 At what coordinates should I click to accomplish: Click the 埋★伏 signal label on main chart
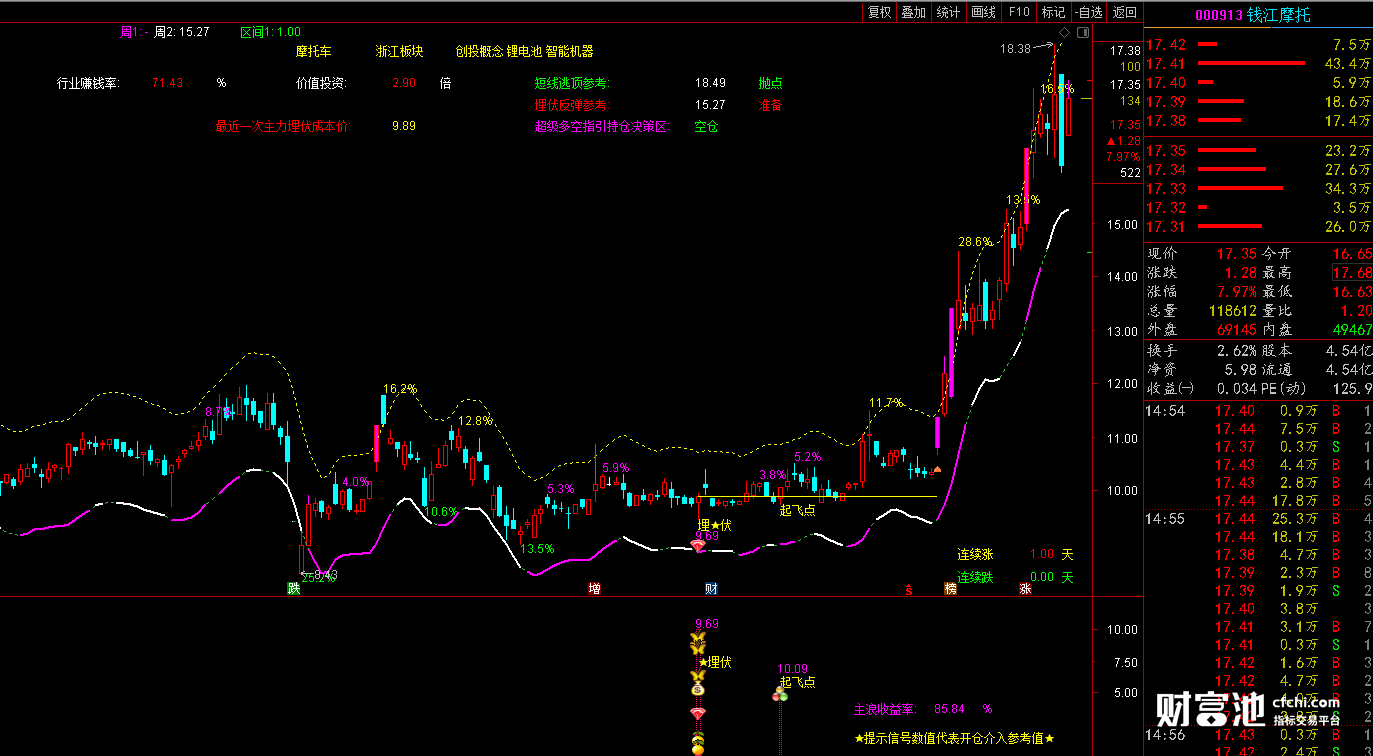pyautogui.click(x=715, y=525)
